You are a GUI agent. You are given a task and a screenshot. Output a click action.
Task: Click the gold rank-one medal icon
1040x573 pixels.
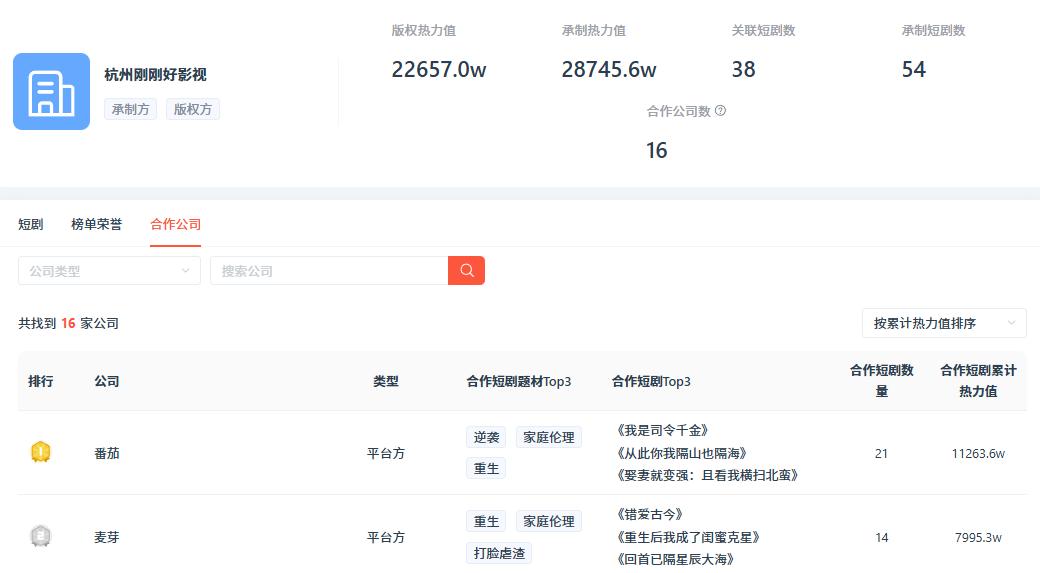[x=40, y=452]
